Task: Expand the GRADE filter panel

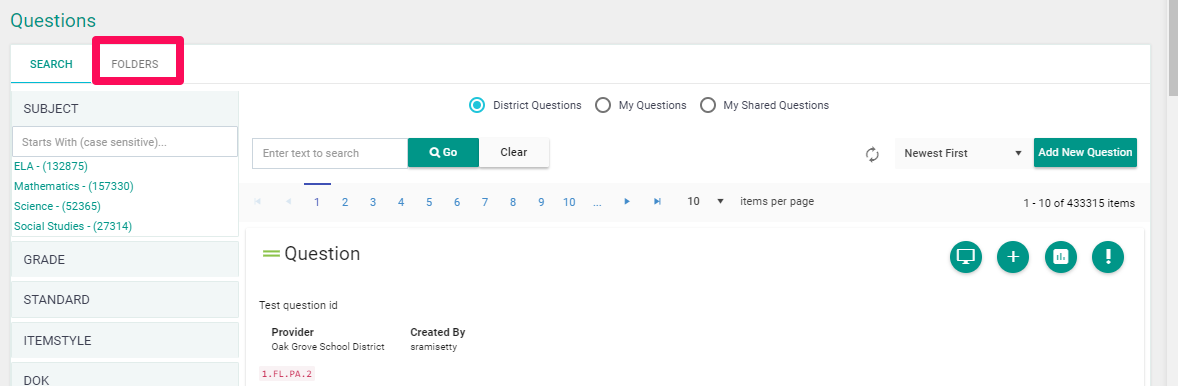Action: click(x=125, y=260)
